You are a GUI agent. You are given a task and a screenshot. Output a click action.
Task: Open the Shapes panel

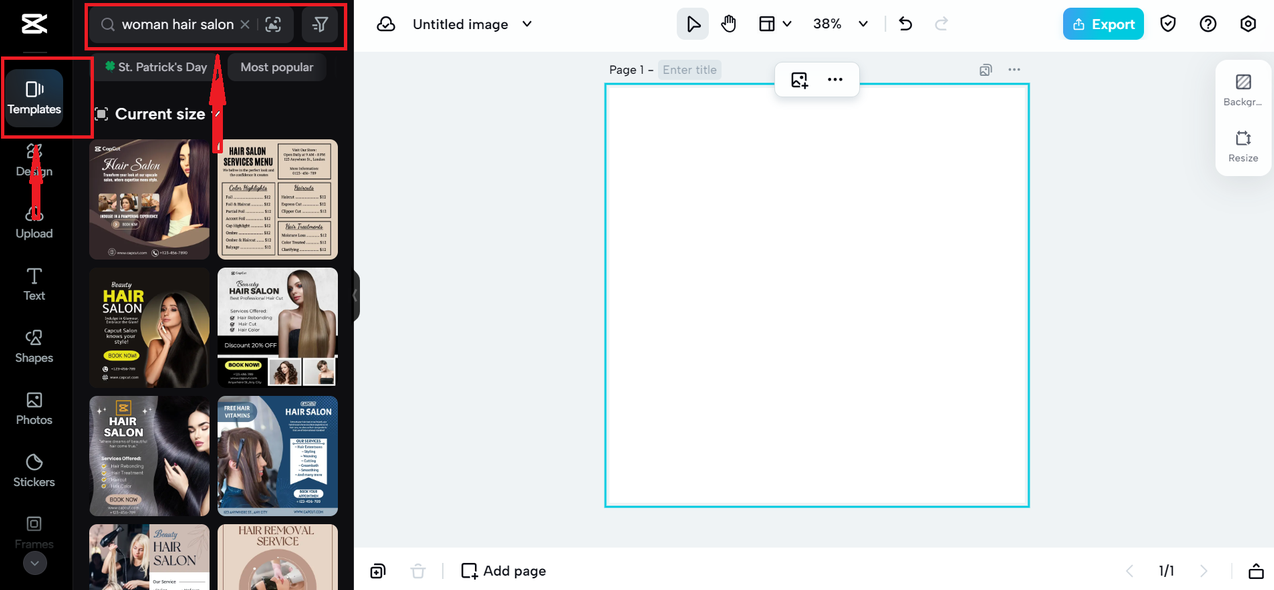(34, 346)
